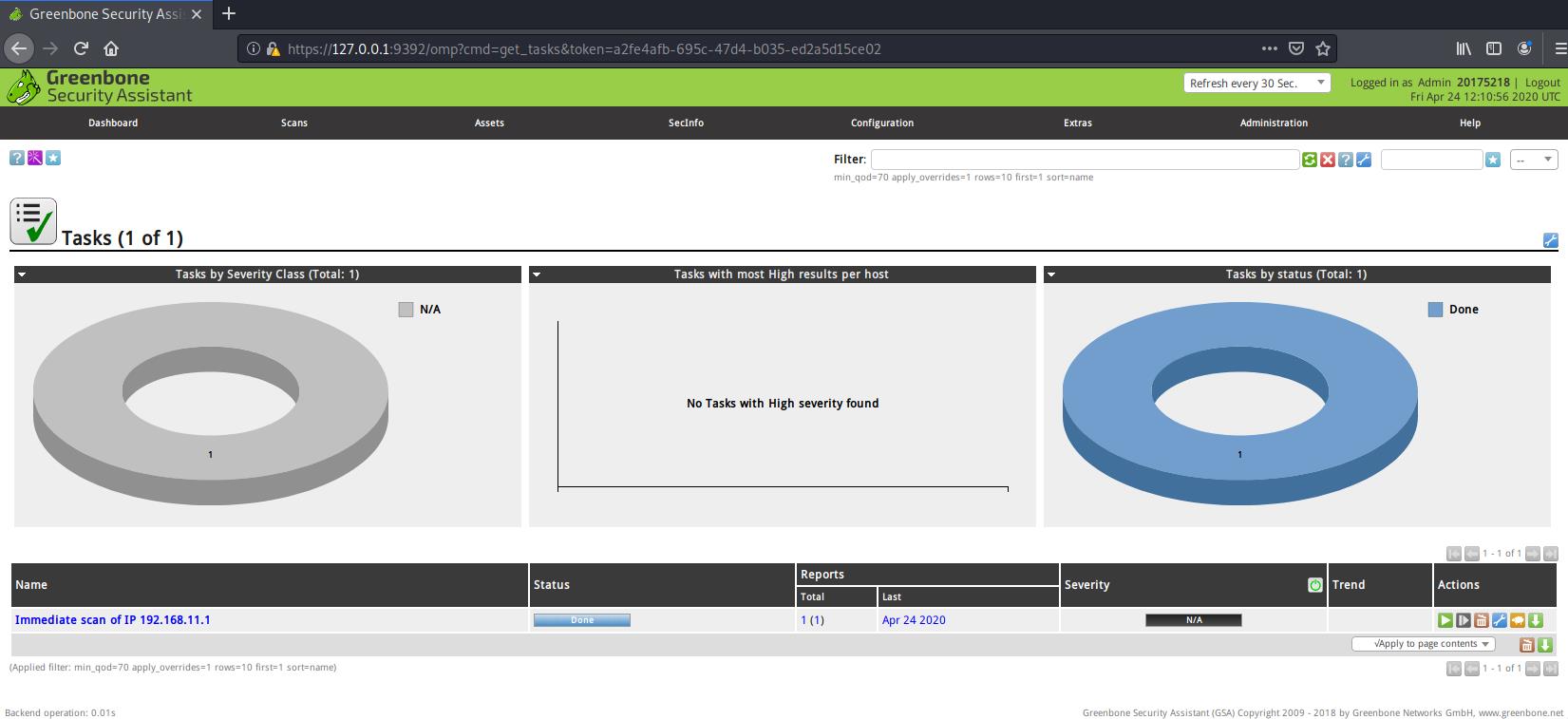Edit the filter using the wrench icon beside the filter box
1568x719 pixels.
pyautogui.click(x=1364, y=160)
